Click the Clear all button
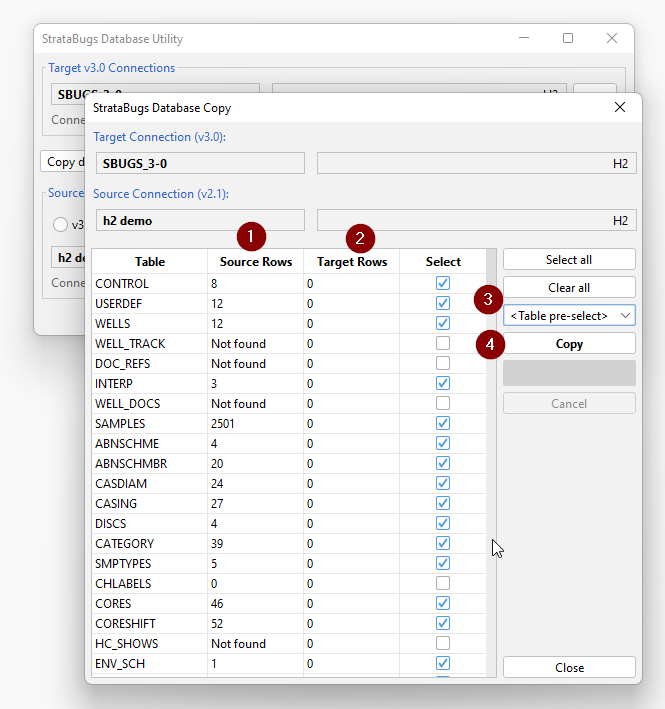This screenshot has height=709, width=665. point(569,288)
